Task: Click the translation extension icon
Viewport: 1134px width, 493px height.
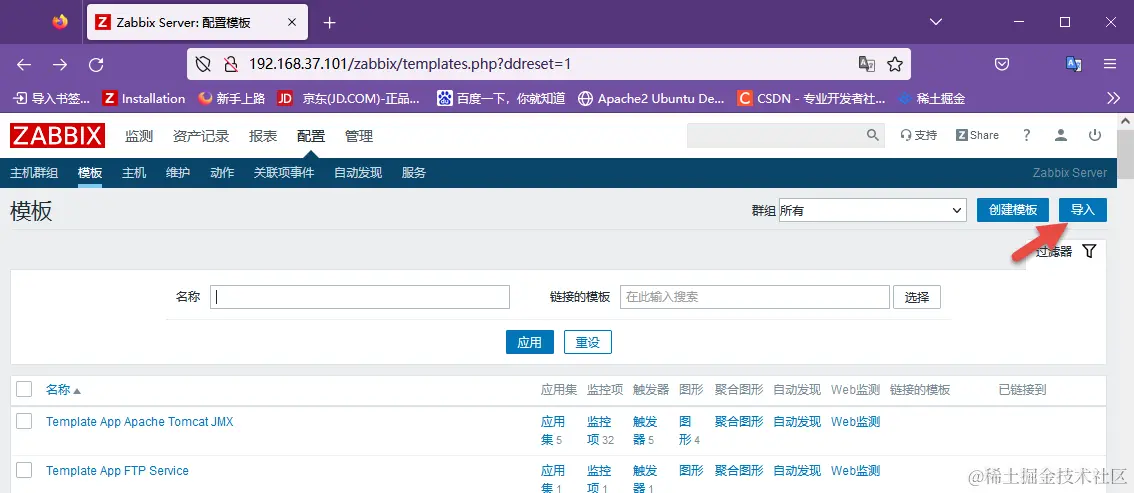Action: click(1074, 64)
